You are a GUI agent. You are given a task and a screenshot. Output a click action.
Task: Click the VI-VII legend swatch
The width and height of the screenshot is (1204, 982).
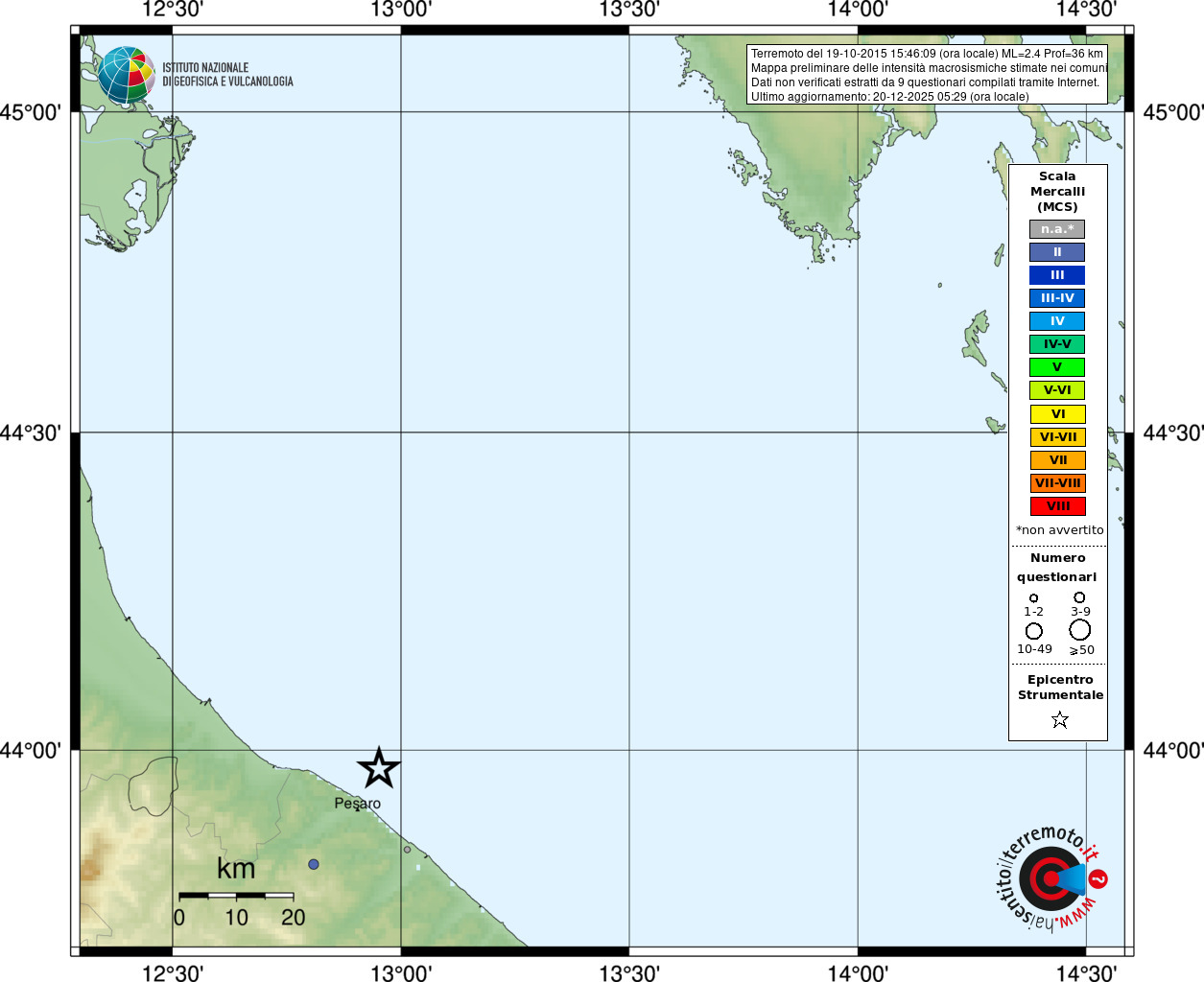point(1057,437)
